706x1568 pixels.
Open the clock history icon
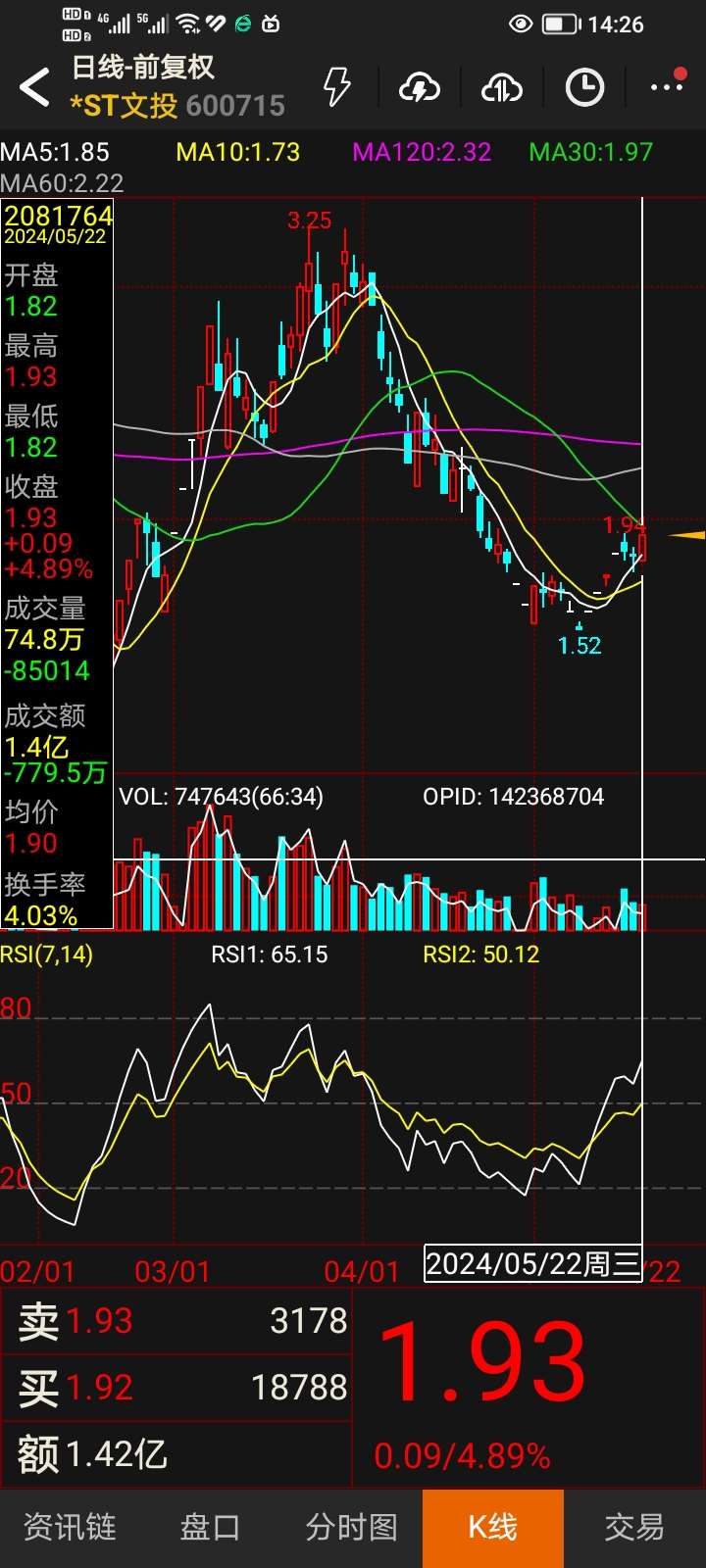click(x=584, y=88)
